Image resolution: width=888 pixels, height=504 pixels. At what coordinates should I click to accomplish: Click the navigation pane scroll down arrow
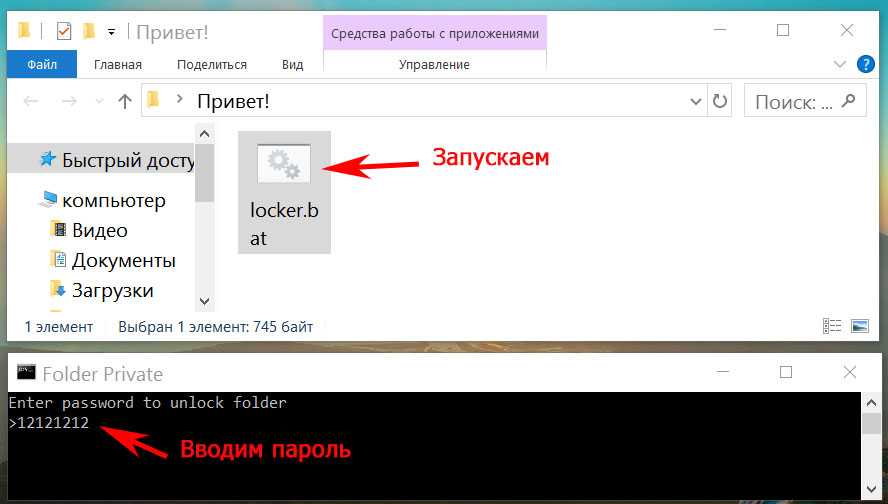pos(204,301)
